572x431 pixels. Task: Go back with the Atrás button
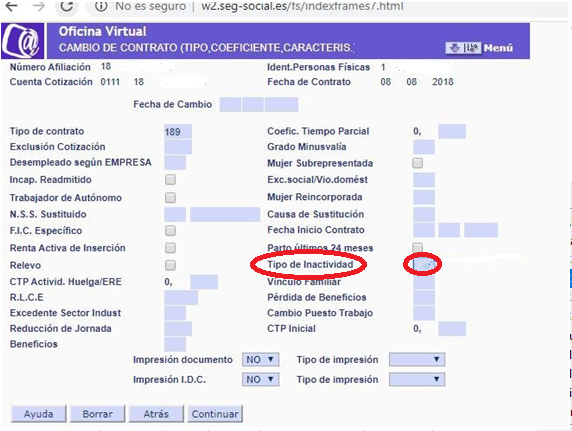pos(156,414)
